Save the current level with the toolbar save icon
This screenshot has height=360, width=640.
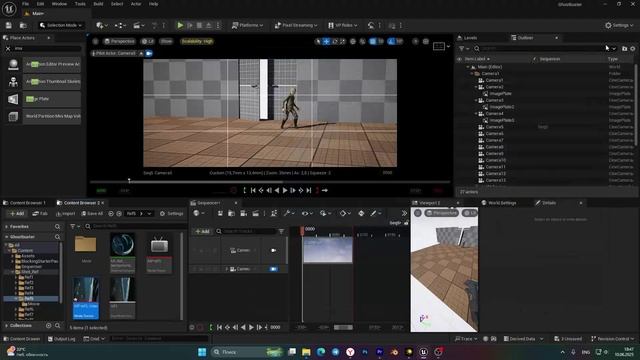(9, 25)
